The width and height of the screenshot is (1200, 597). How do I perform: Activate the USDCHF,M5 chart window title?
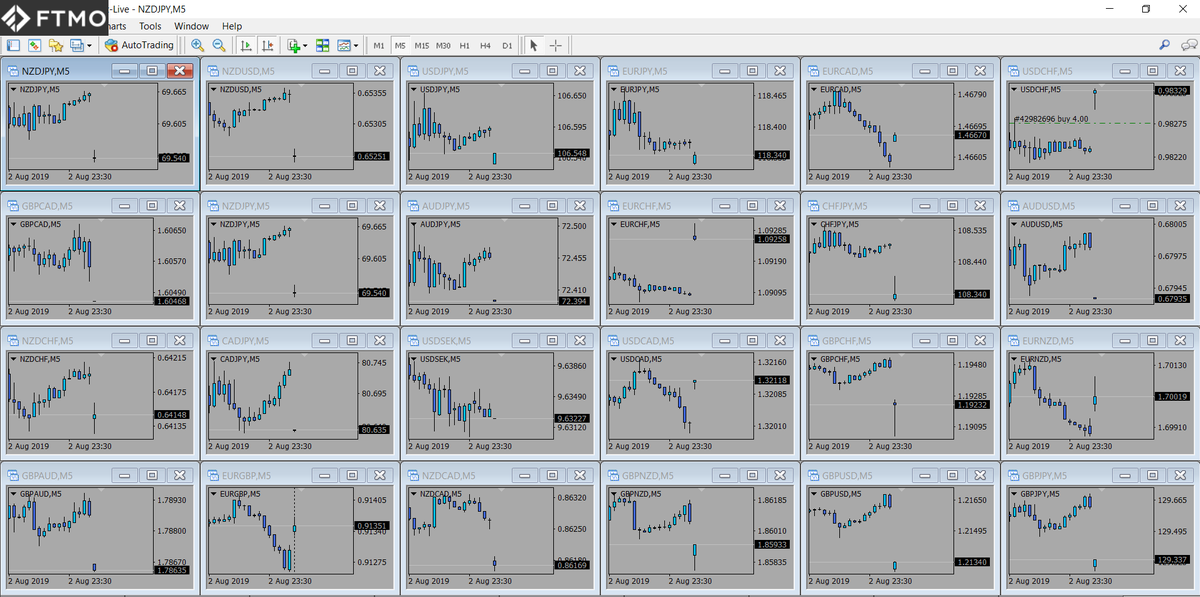click(1047, 71)
